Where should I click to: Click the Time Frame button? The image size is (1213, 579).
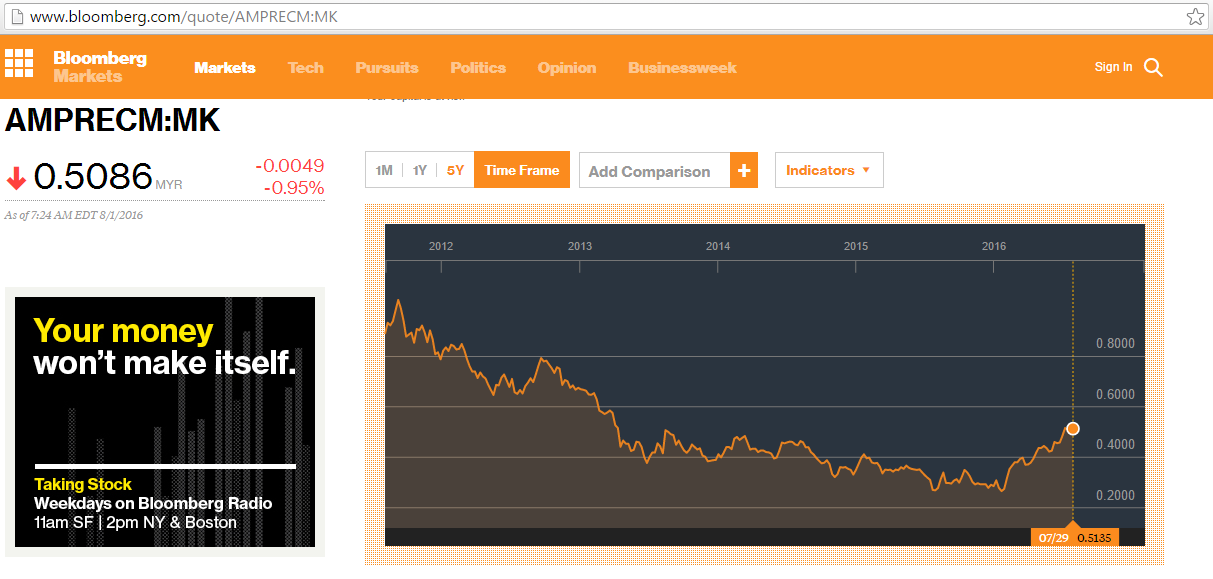click(x=522, y=170)
